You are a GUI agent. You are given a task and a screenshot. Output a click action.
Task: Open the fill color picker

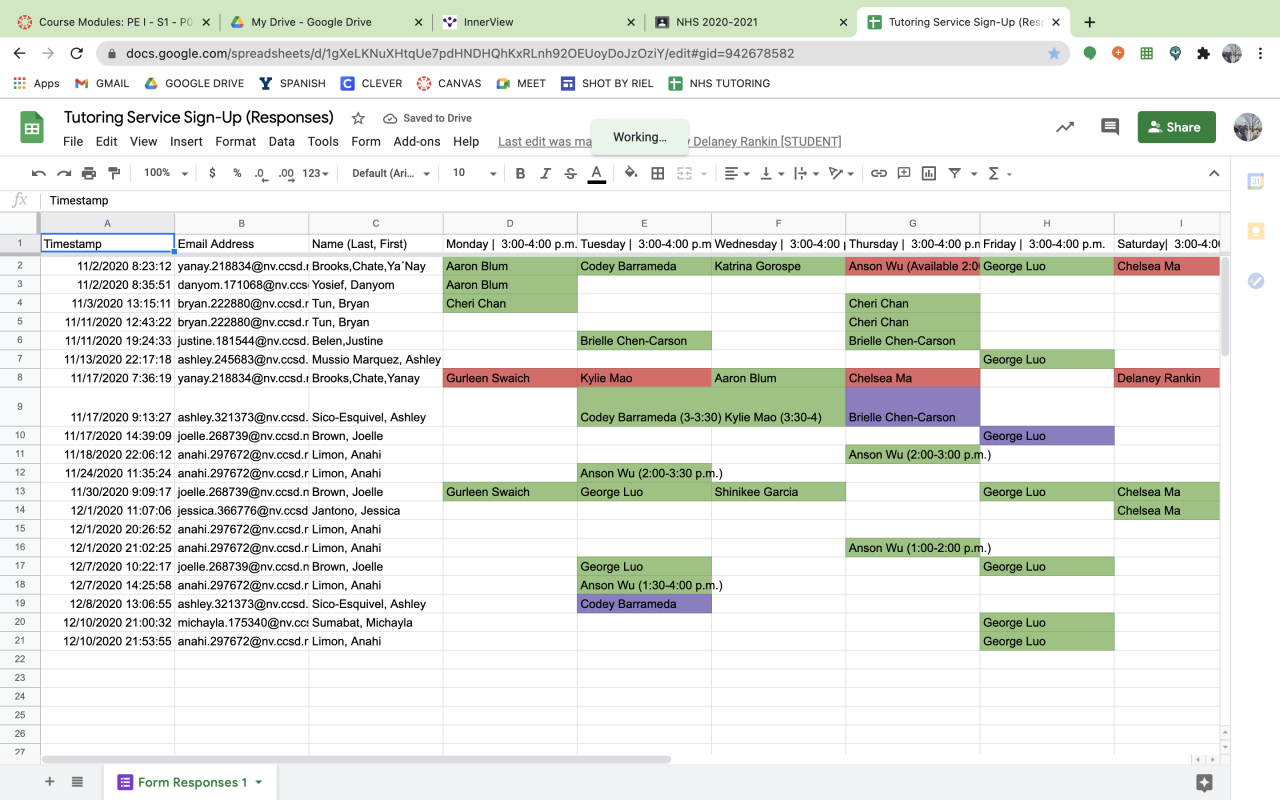pos(631,173)
